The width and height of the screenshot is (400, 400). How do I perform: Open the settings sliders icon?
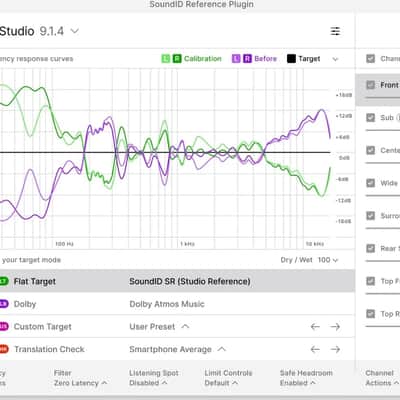pyautogui.click(x=335, y=31)
